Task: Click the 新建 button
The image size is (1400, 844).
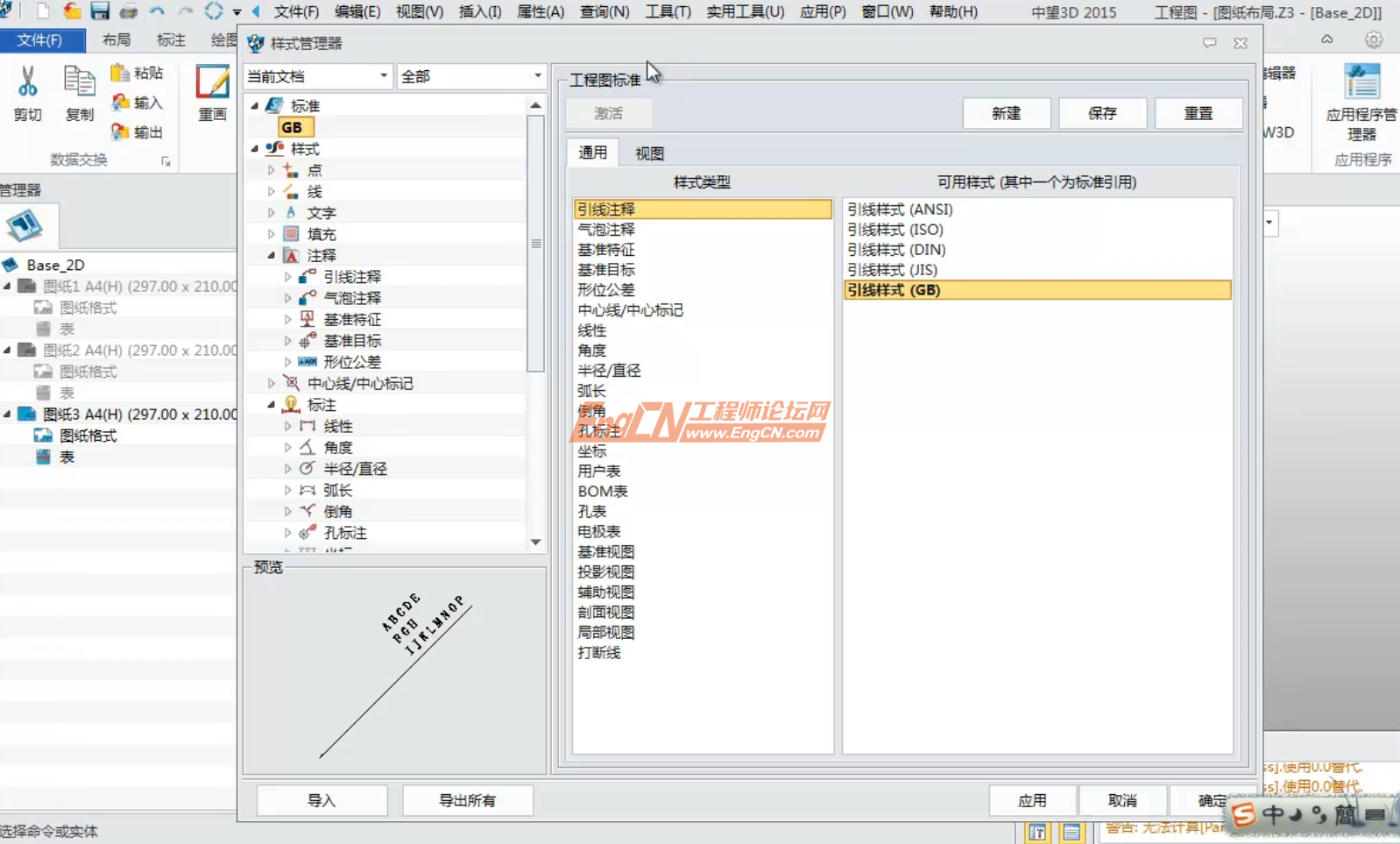Action: tap(1006, 113)
